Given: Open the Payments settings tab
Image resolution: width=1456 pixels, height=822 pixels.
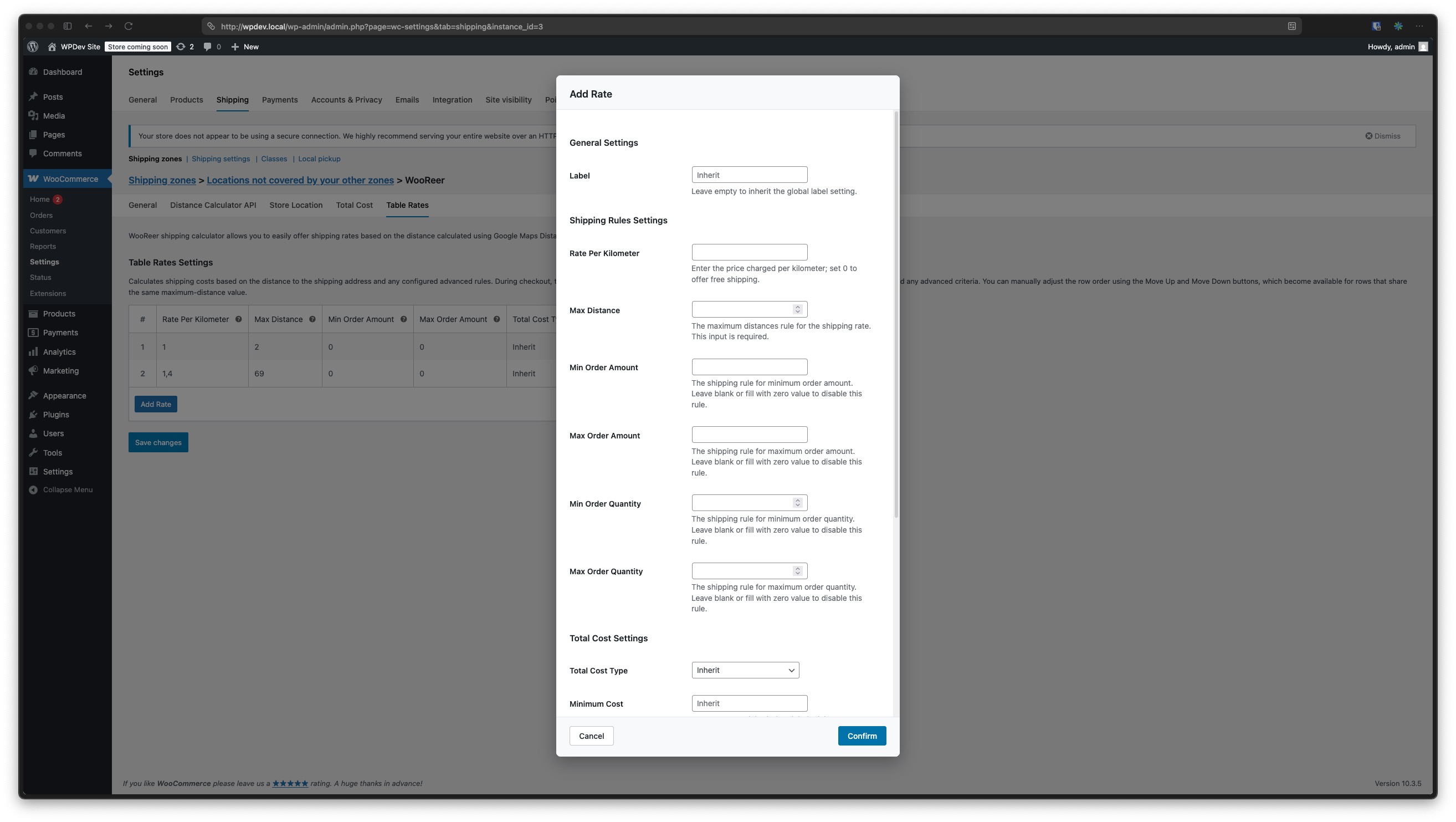Looking at the screenshot, I should (279, 100).
